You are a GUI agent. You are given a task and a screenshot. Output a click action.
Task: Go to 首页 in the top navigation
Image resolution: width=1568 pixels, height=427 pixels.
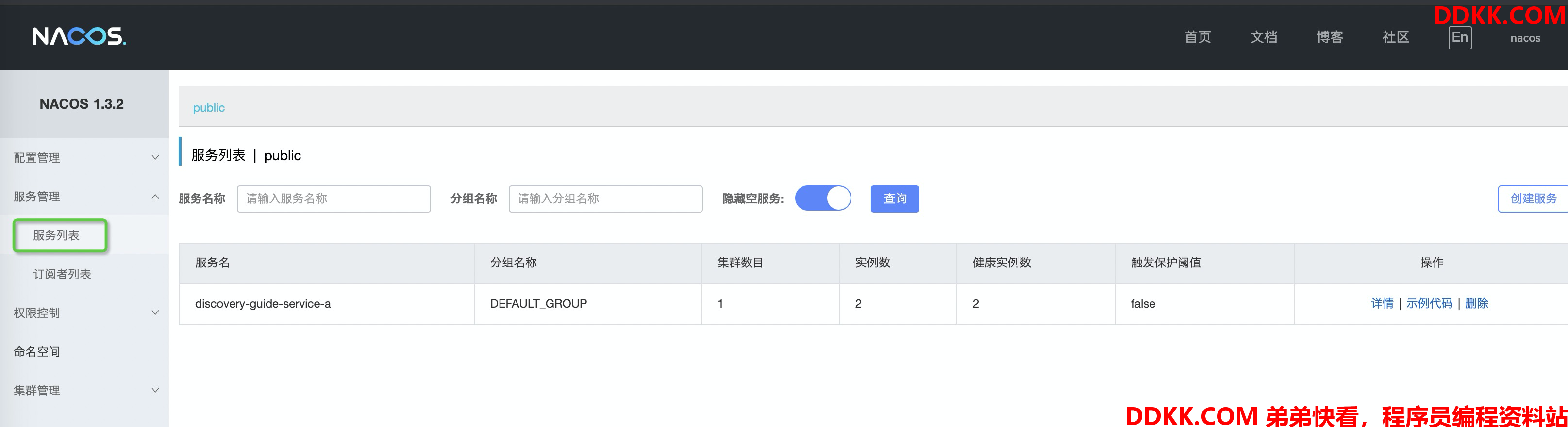pyautogui.click(x=1197, y=38)
